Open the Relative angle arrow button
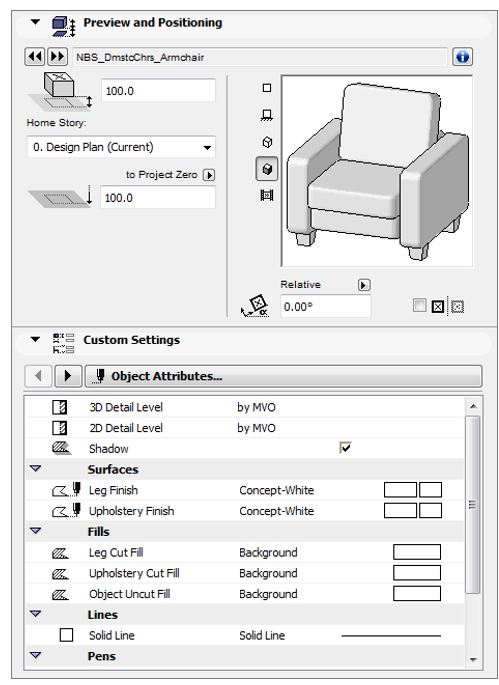The image size is (499, 685). [364, 285]
